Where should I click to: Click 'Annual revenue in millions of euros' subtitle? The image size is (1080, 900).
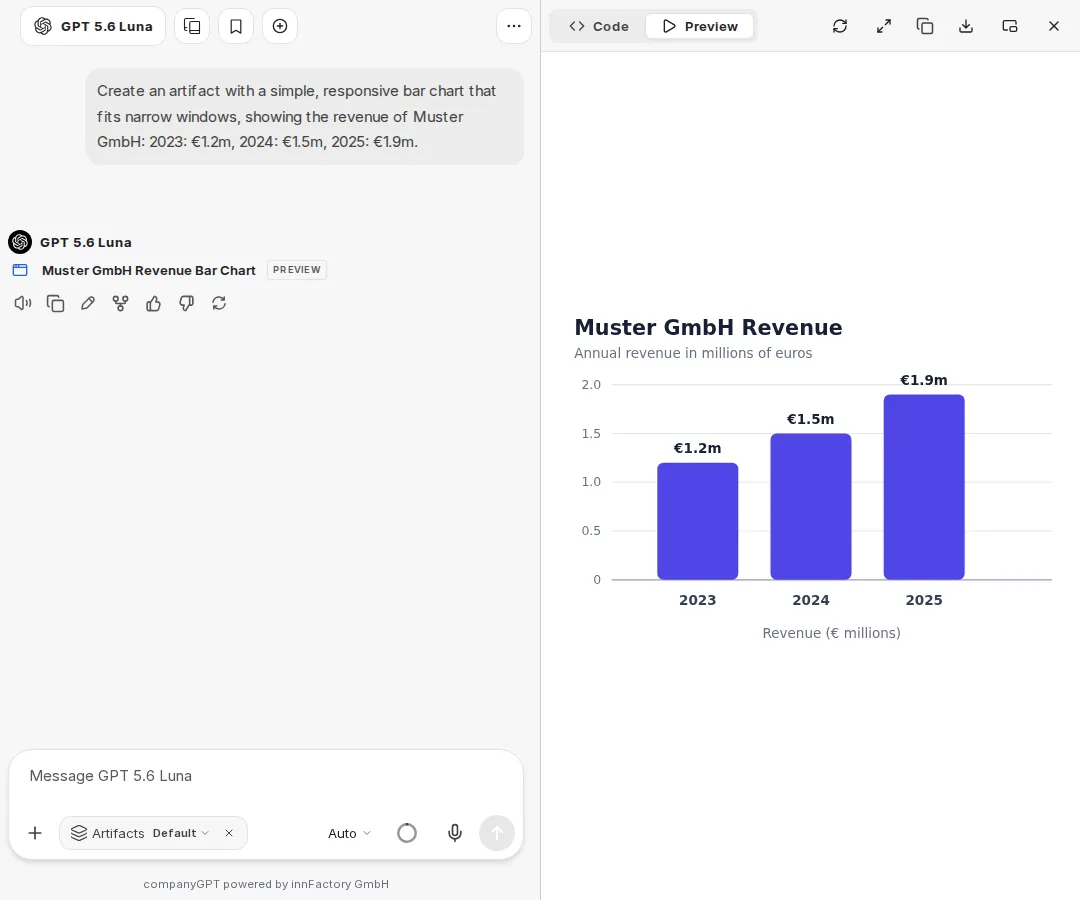tap(693, 353)
